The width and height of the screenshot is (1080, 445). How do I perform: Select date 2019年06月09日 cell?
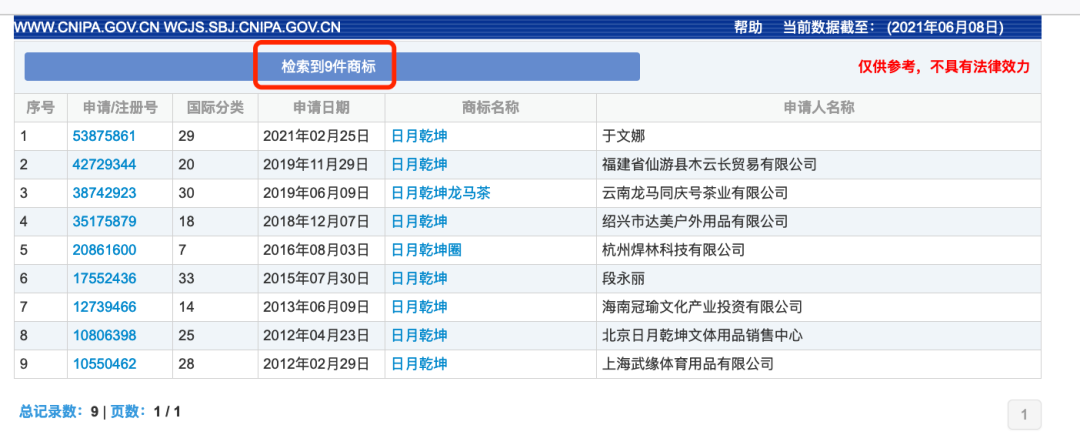pos(322,193)
